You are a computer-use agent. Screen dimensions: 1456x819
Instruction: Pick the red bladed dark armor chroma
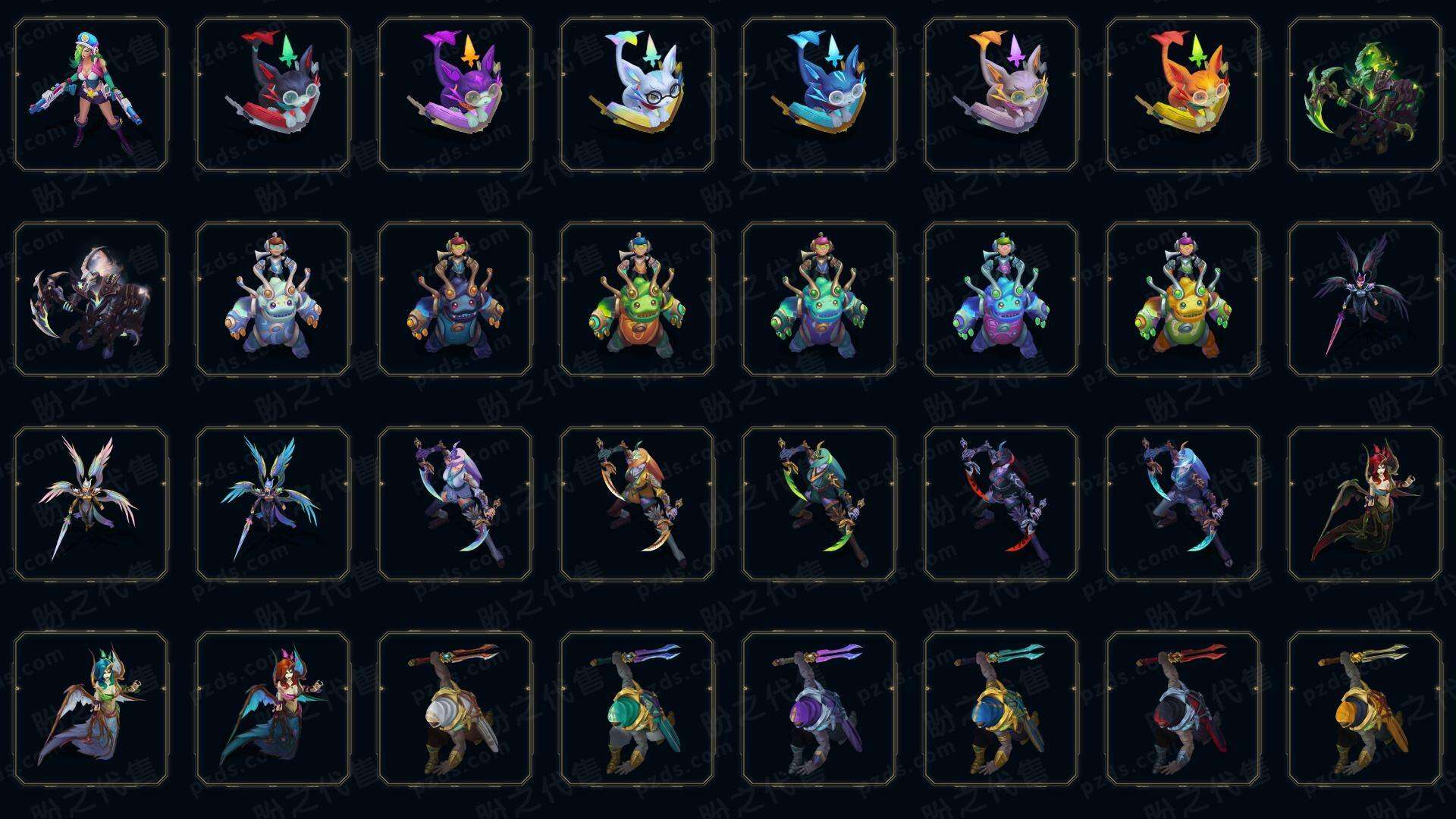1001,504
